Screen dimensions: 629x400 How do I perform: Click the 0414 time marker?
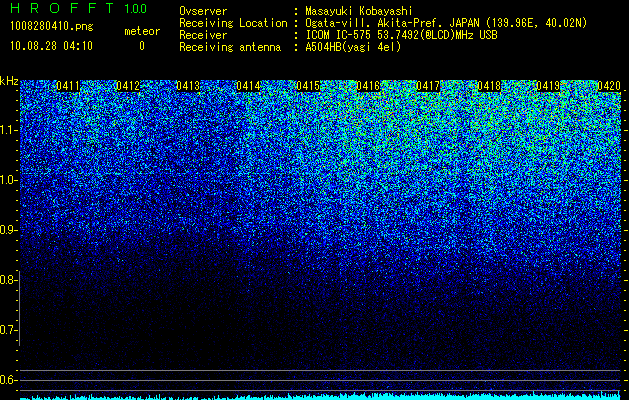pyautogui.click(x=248, y=86)
